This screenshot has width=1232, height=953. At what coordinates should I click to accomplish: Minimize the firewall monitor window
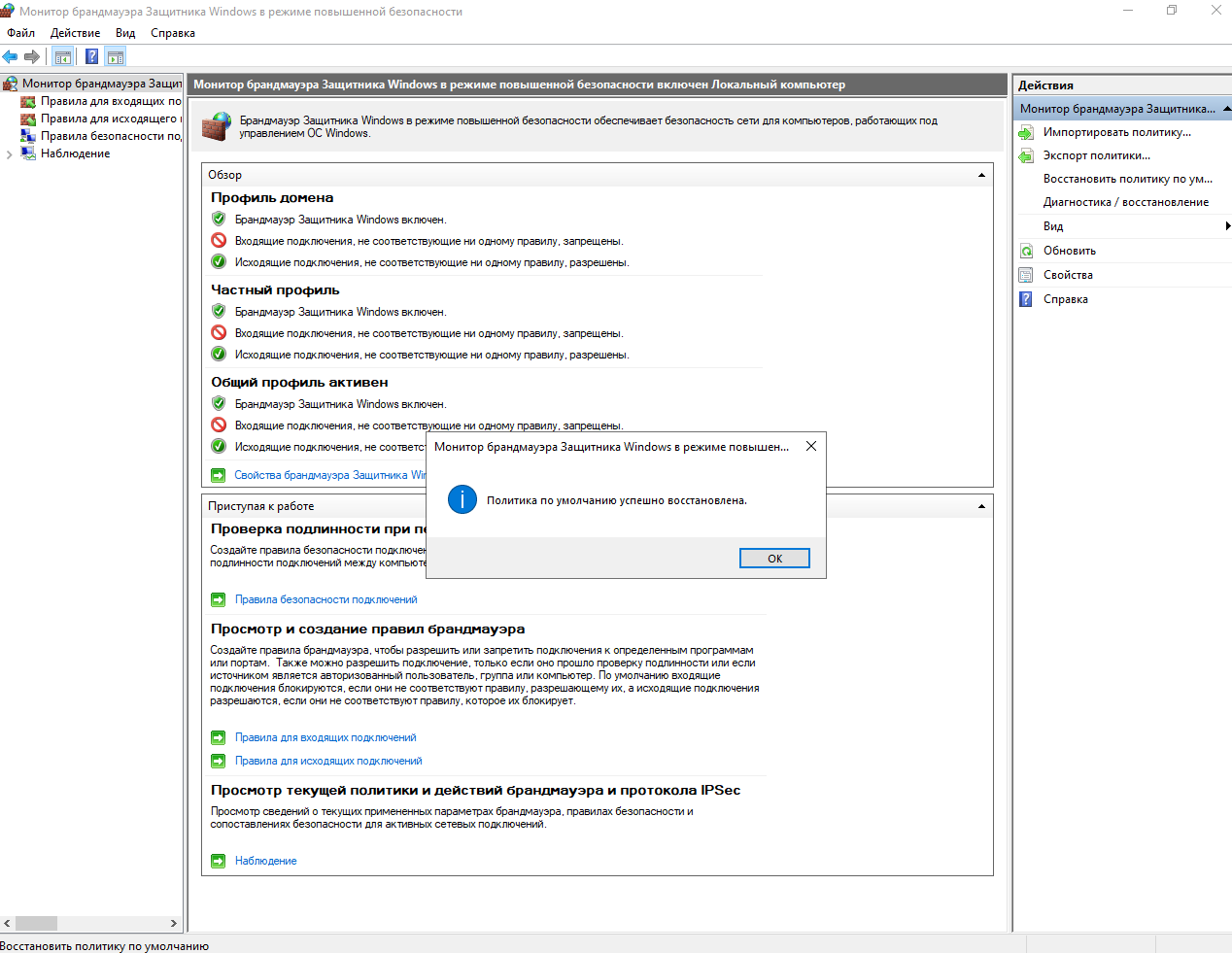pos(1128,11)
